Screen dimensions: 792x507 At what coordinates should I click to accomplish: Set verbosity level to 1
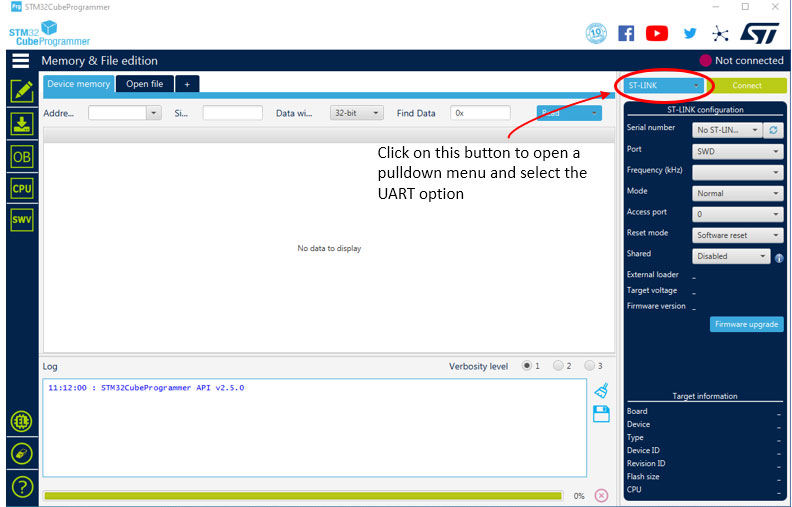click(528, 366)
